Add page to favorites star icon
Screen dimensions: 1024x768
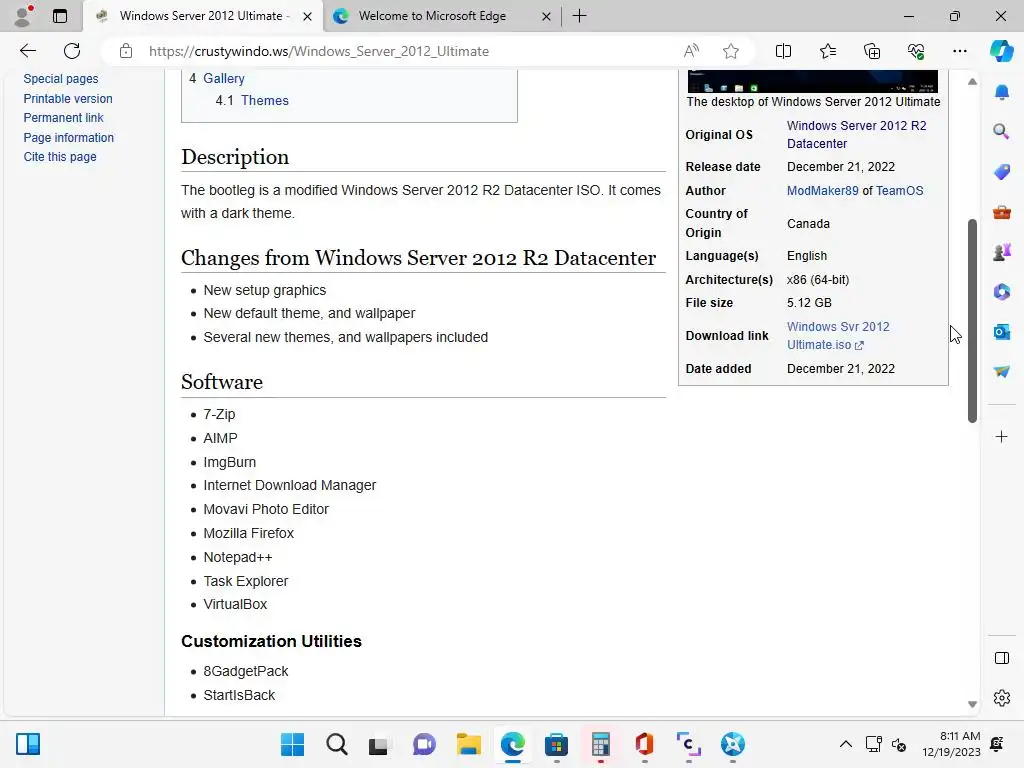pyautogui.click(x=731, y=51)
